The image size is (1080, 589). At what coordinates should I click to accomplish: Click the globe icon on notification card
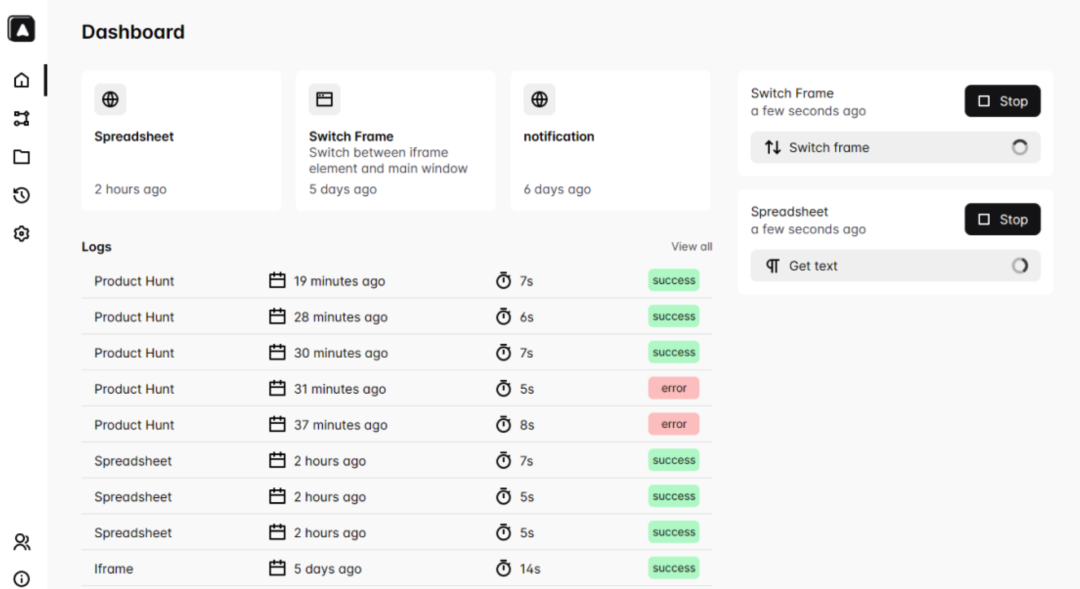[539, 99]
